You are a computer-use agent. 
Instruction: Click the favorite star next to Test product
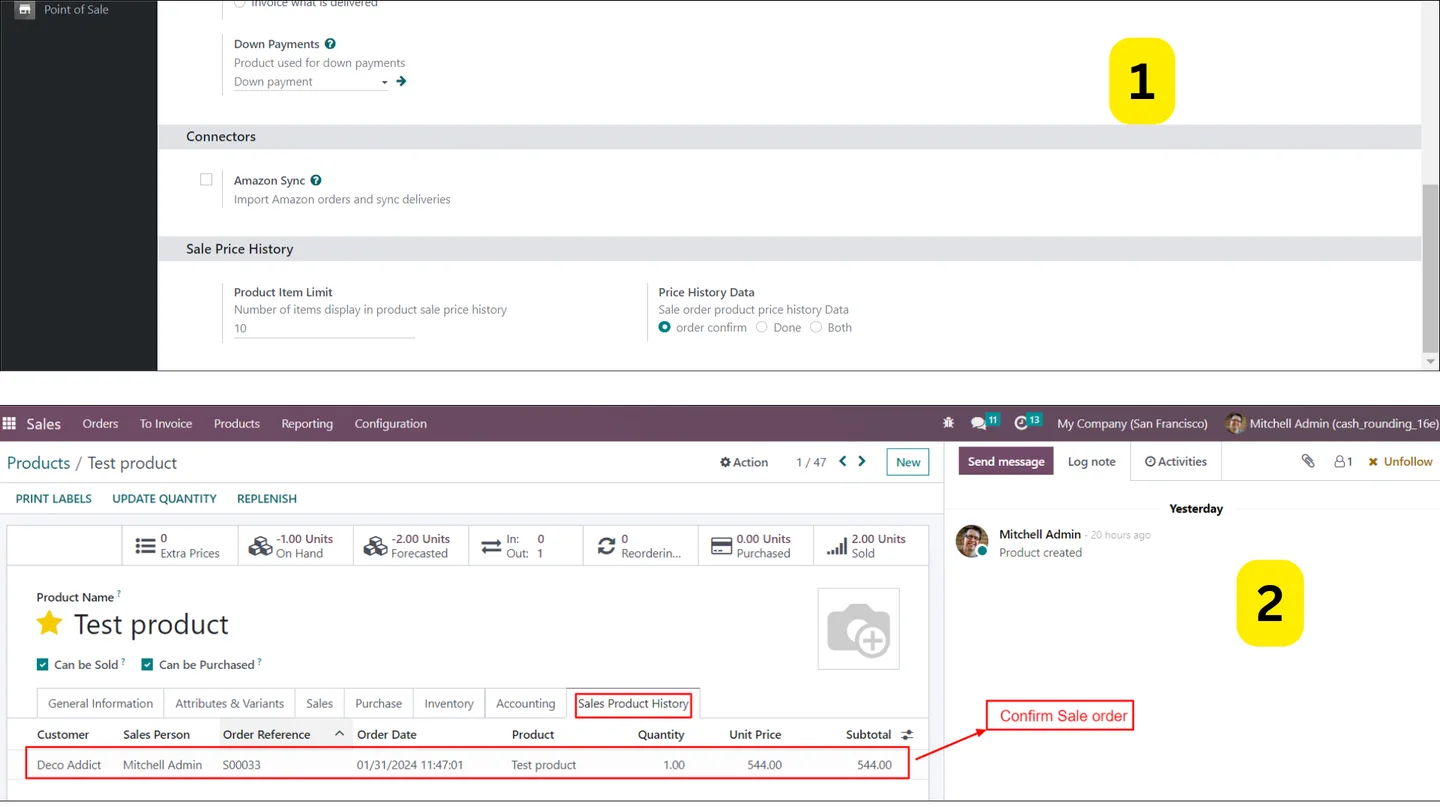pyautogui.click(x=49, y=624)
